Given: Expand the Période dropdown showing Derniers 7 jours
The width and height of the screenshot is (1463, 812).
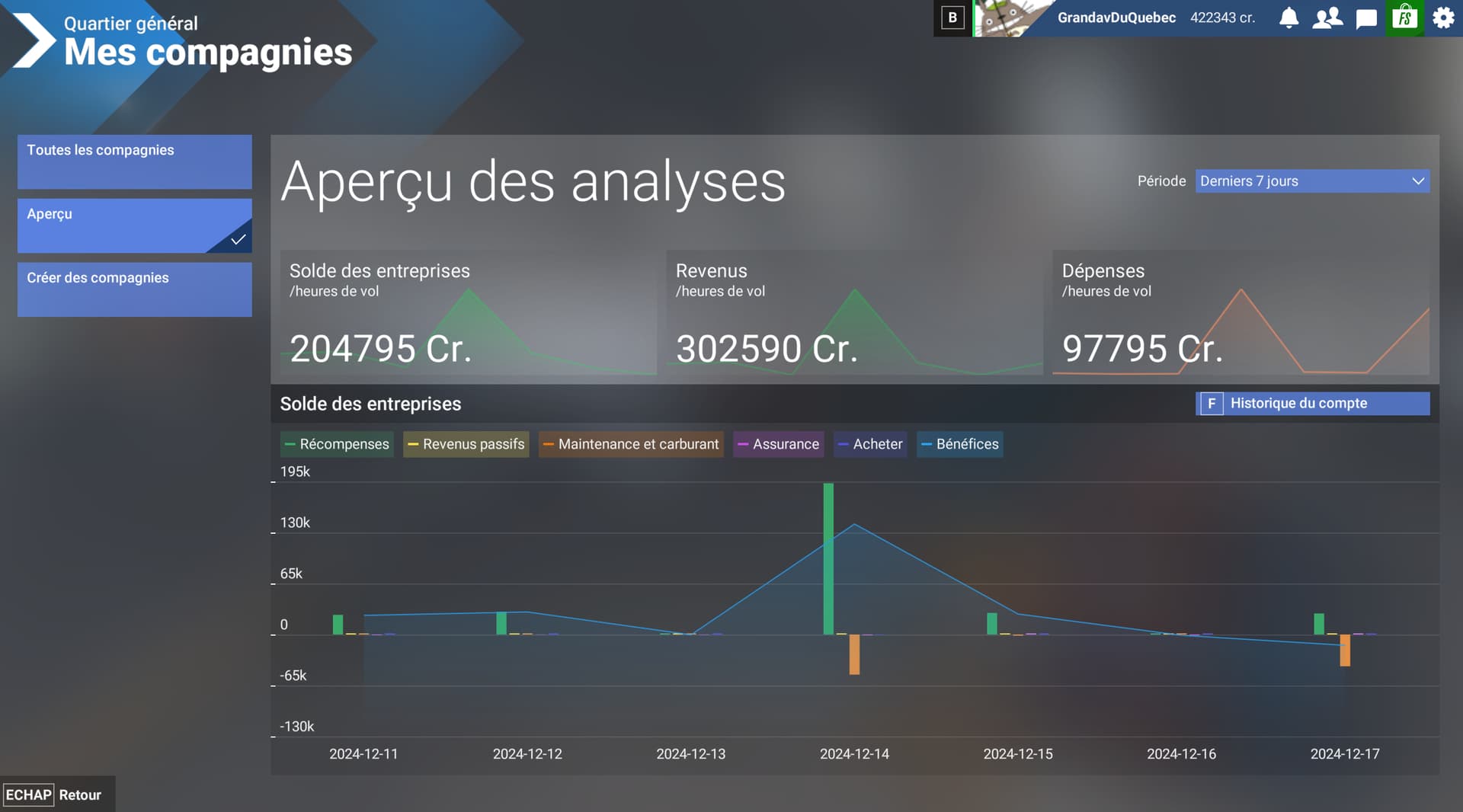Looking at the screenshot, I should click(1312, 181).
